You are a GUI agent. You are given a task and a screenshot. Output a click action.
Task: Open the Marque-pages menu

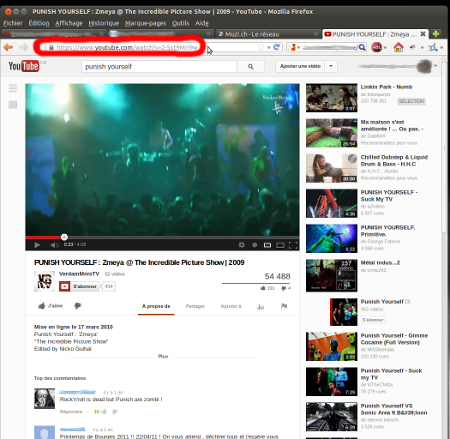tap(145, 23)
